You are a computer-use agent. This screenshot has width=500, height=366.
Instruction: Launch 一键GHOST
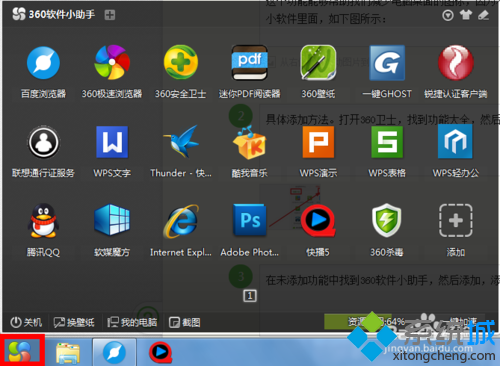pos(387,63)
